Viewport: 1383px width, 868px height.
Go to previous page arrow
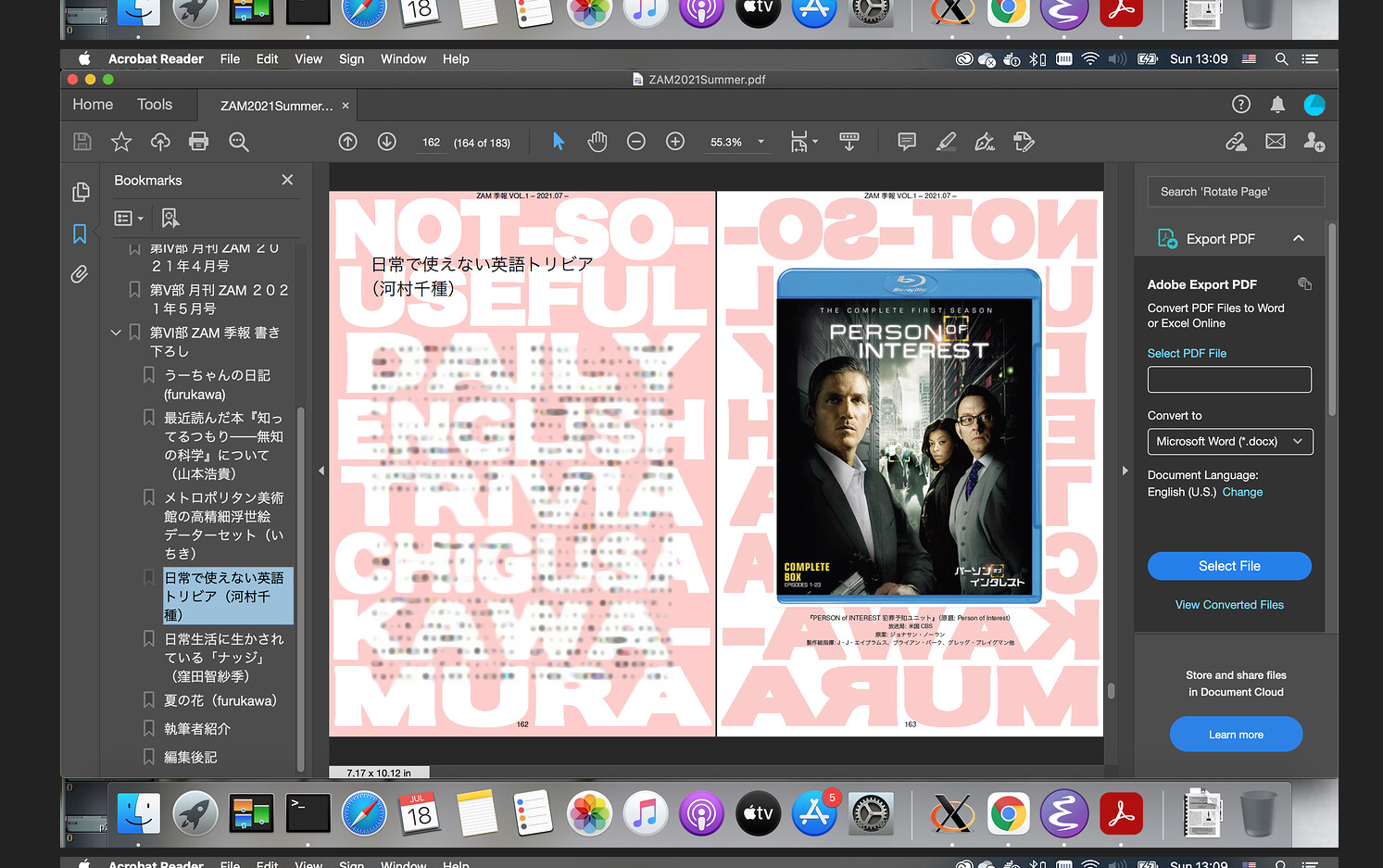point(348,142)
